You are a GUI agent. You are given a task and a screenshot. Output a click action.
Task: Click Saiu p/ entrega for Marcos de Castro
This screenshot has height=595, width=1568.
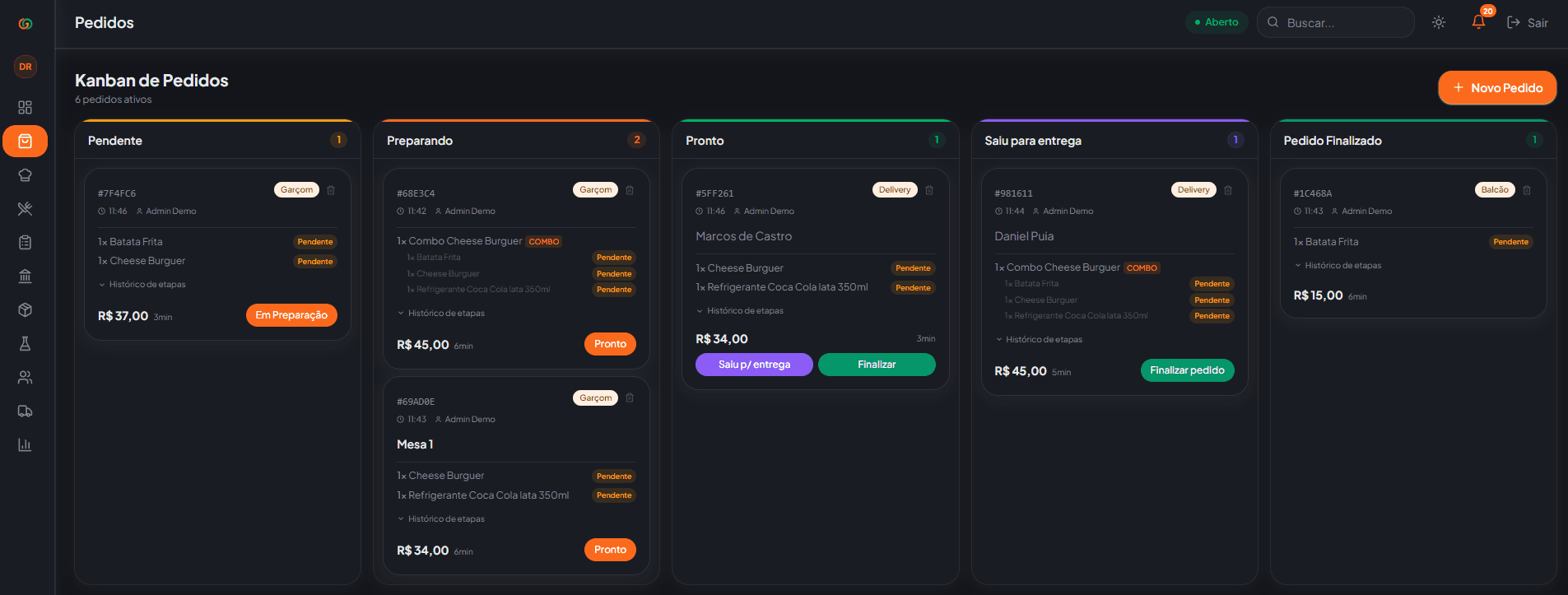pos(754,365)
